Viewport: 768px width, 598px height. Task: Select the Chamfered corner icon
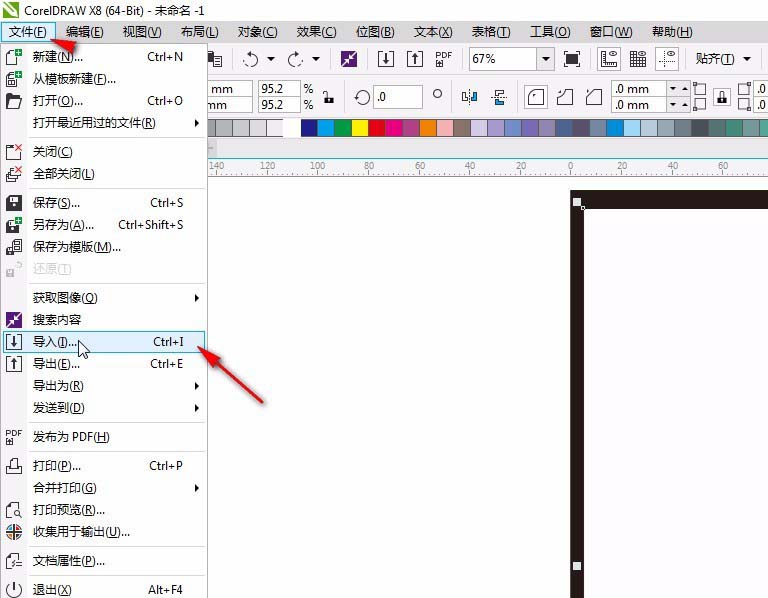(594, 96)
